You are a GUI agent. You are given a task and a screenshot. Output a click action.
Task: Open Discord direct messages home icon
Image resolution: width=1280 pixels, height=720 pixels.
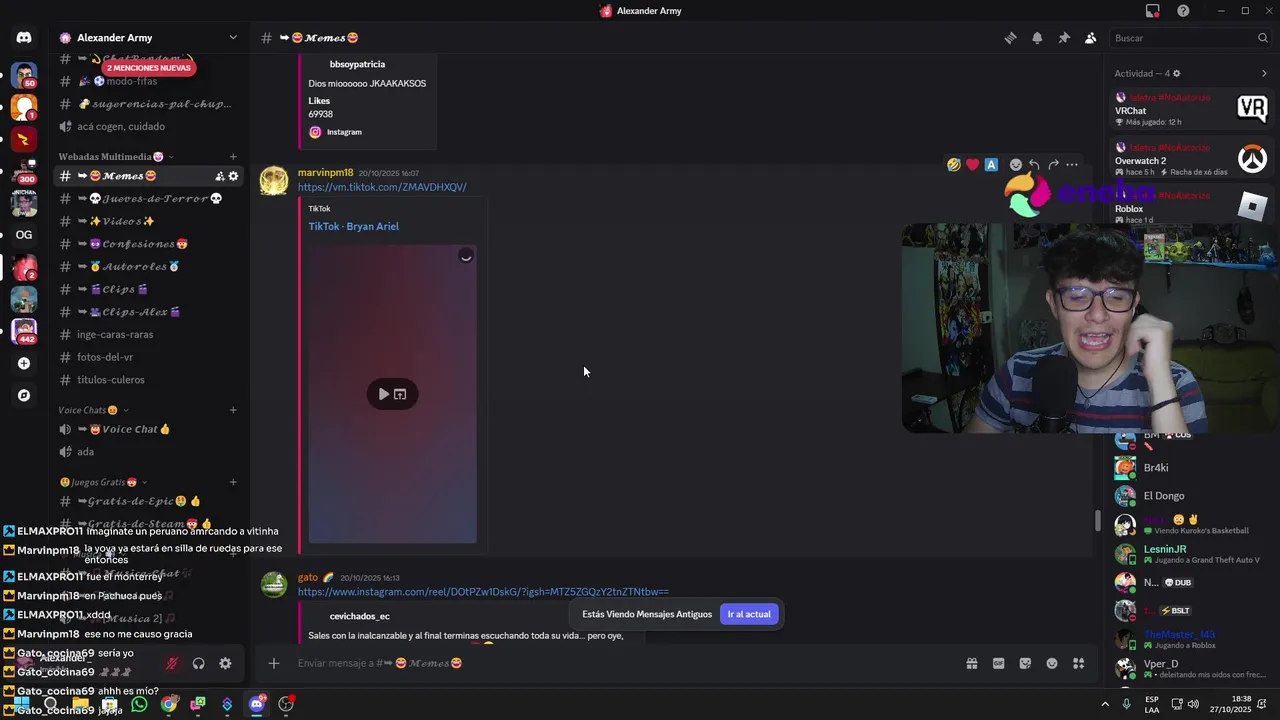(x=24, y=38)
